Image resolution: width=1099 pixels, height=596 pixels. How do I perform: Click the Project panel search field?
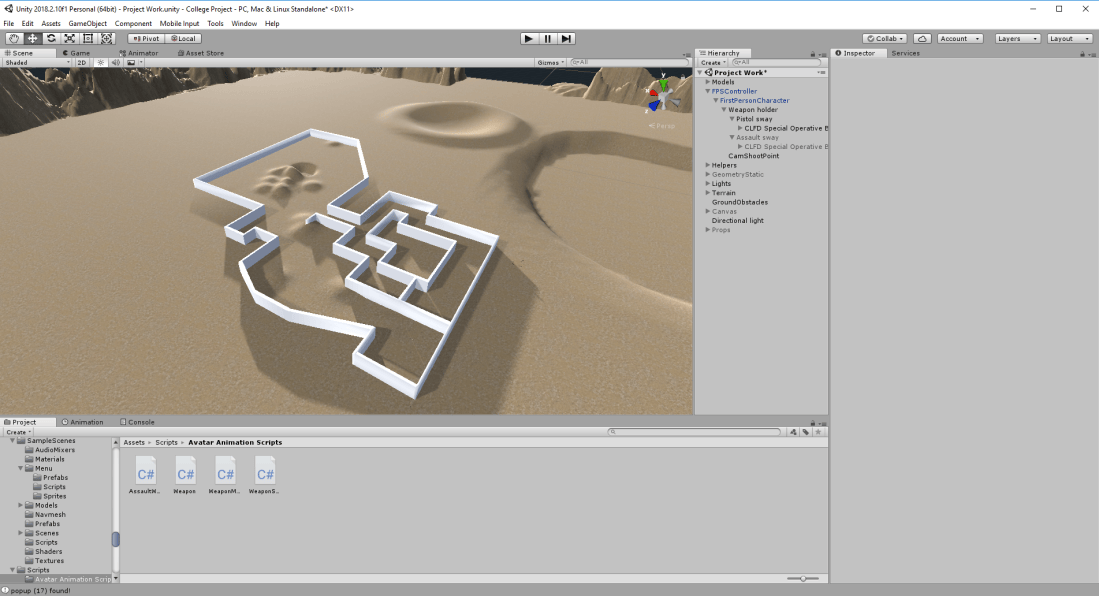pyautogui.click(x=695, y=432)
